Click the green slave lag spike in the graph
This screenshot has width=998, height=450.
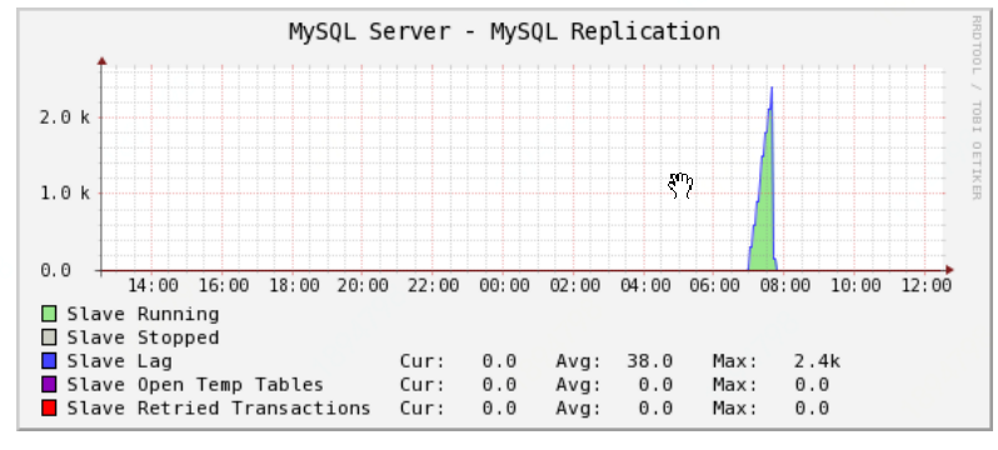tap(764, 216)
